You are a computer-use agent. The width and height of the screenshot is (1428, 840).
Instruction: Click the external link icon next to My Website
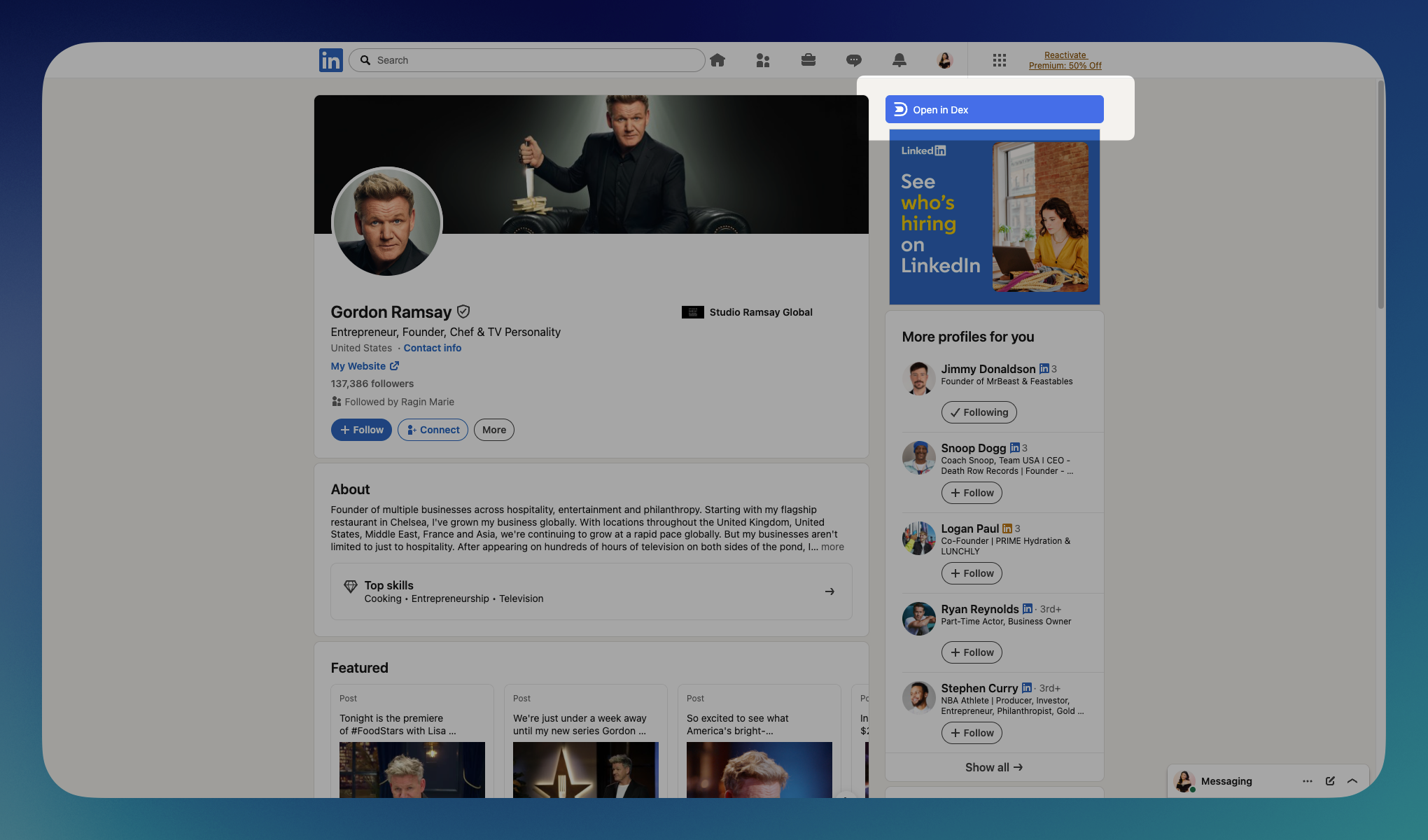tap(395, 366)
